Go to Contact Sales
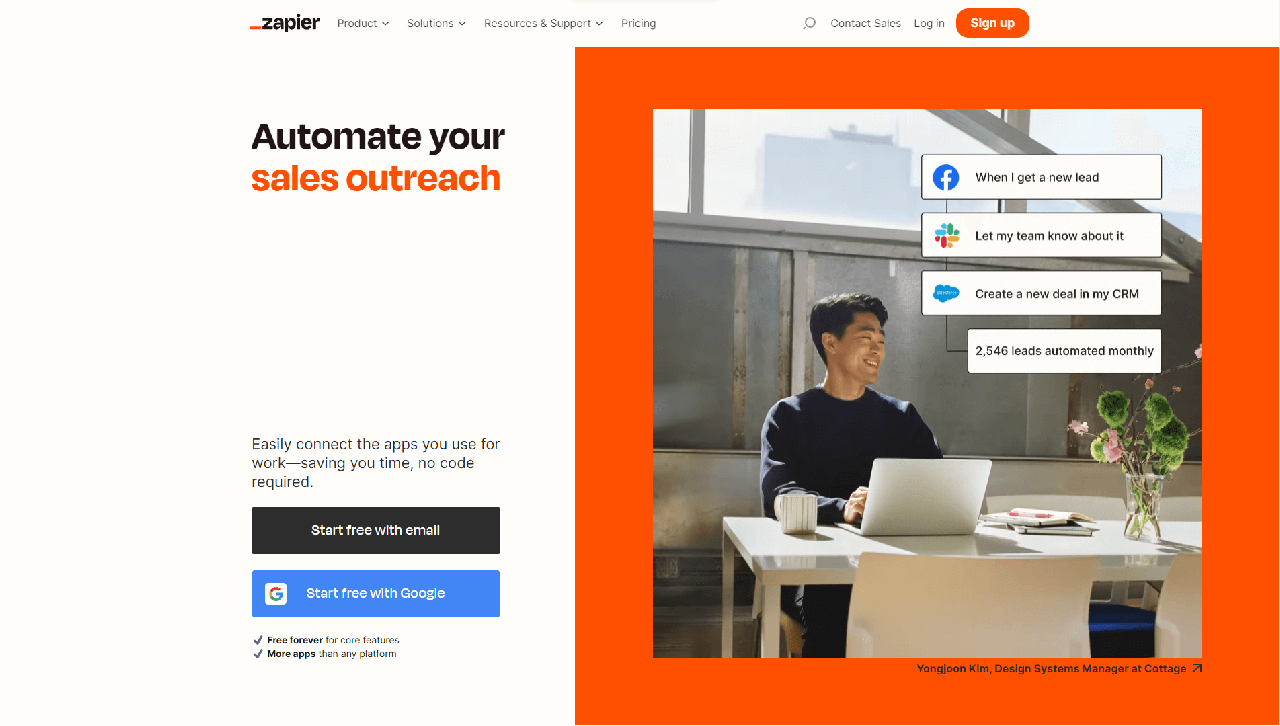1280x726 pixels. pos(865,23)
